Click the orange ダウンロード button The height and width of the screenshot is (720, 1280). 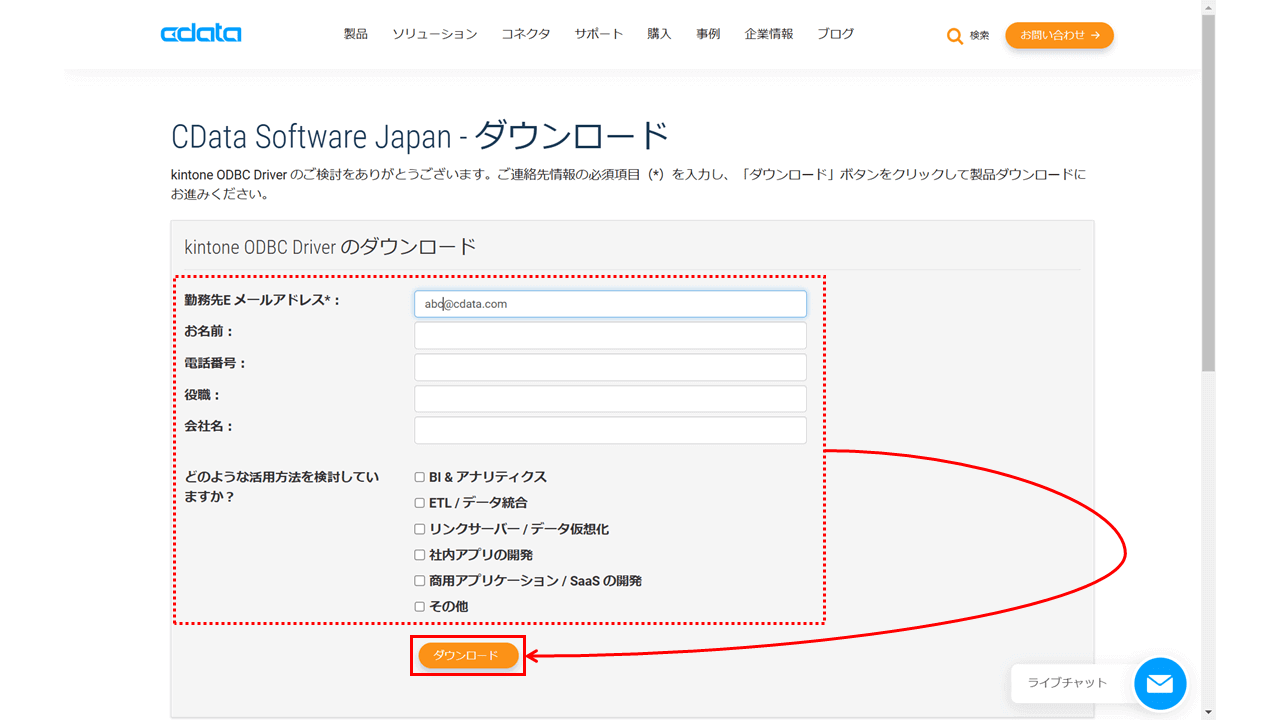point(468,655)
